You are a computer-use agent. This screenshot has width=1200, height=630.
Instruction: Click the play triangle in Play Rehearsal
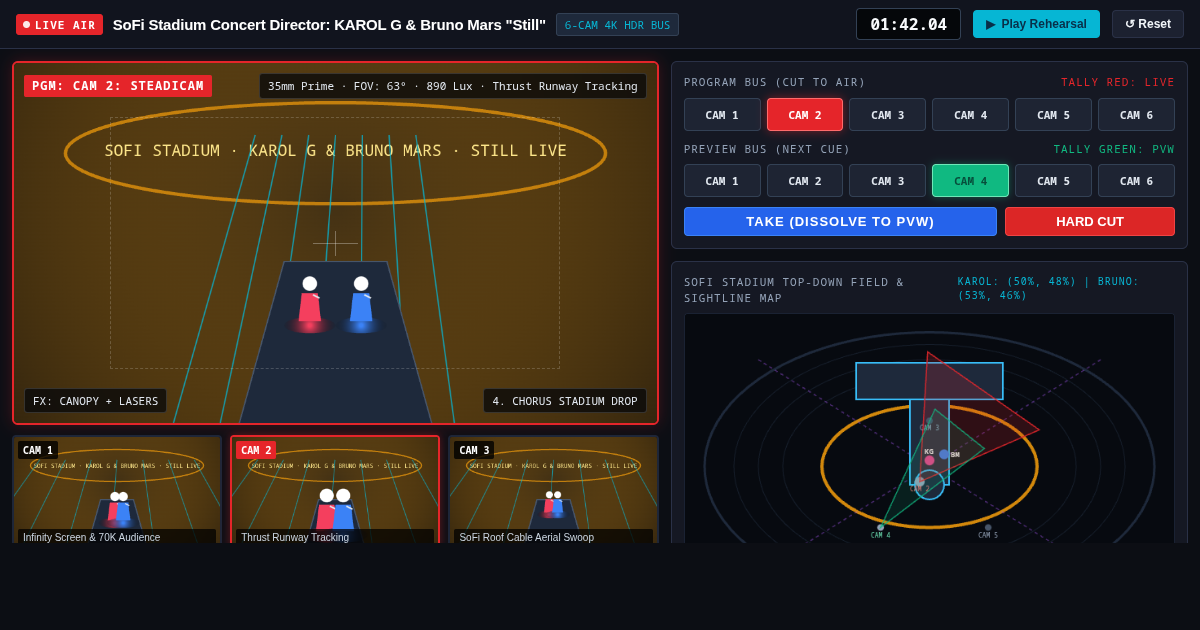point(991,24)
